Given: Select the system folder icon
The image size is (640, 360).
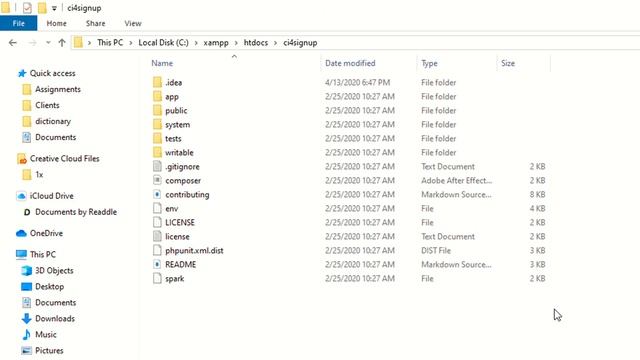Looking at the screenshot, I should [x=158, y=124].
